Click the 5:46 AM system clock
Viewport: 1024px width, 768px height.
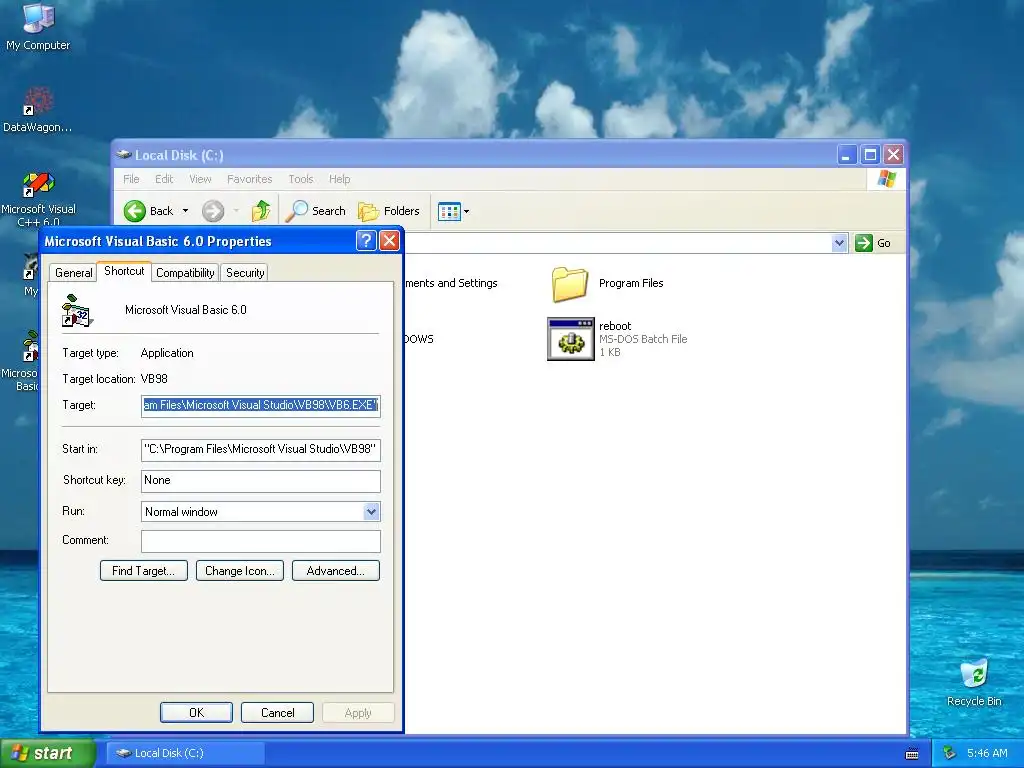pos(987,754)
